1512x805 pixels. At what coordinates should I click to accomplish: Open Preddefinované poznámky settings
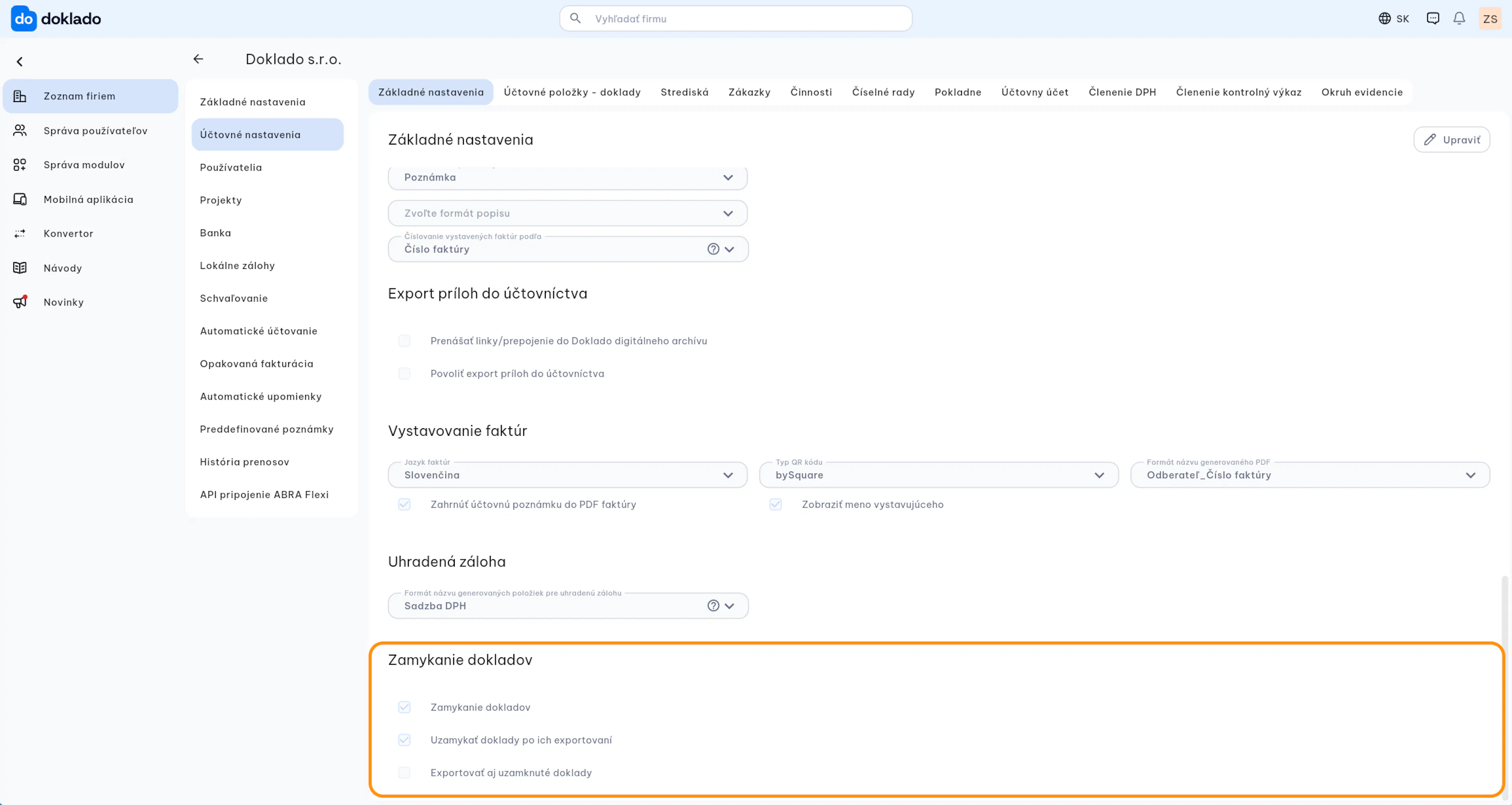(x=268, y=429)
